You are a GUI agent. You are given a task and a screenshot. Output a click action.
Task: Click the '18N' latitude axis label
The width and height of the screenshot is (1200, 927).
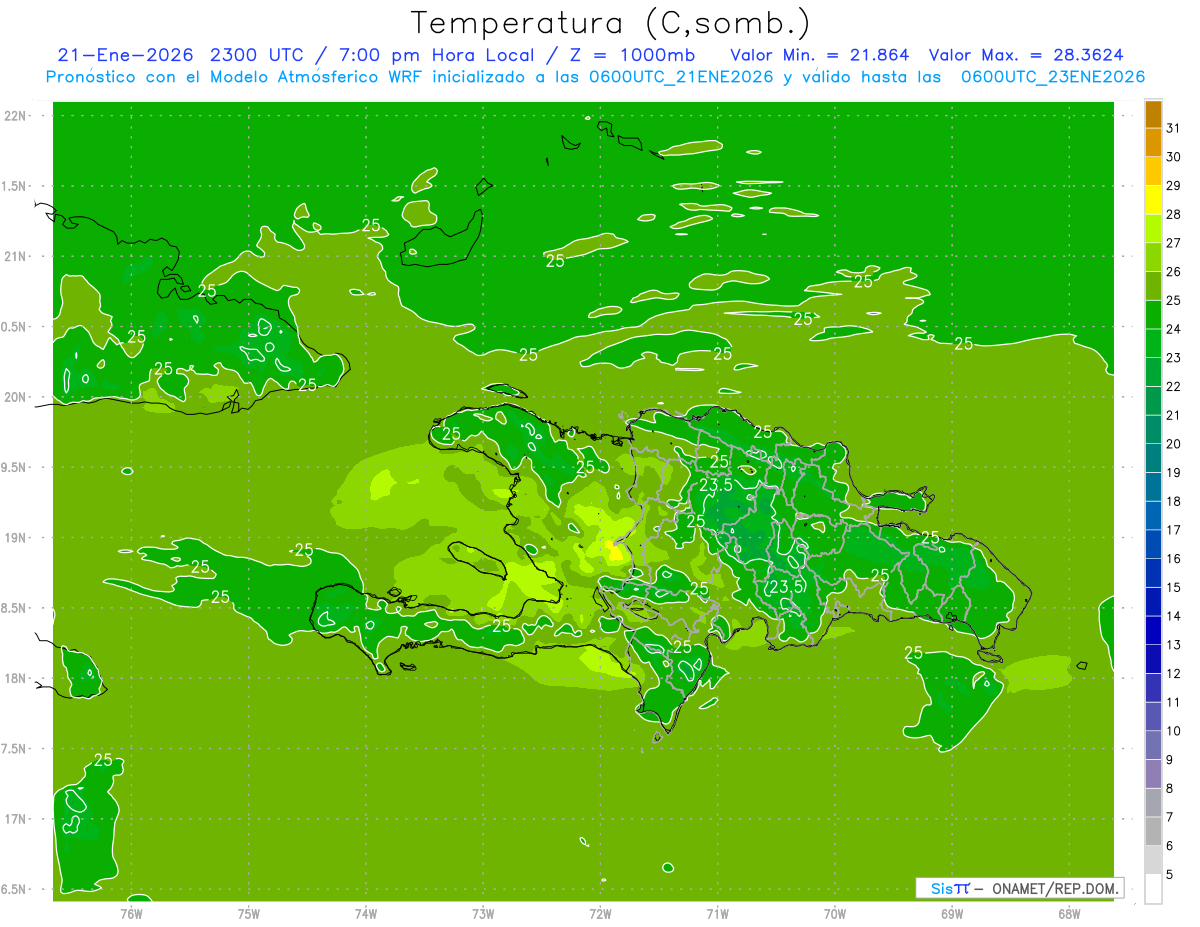click(14, 678)
